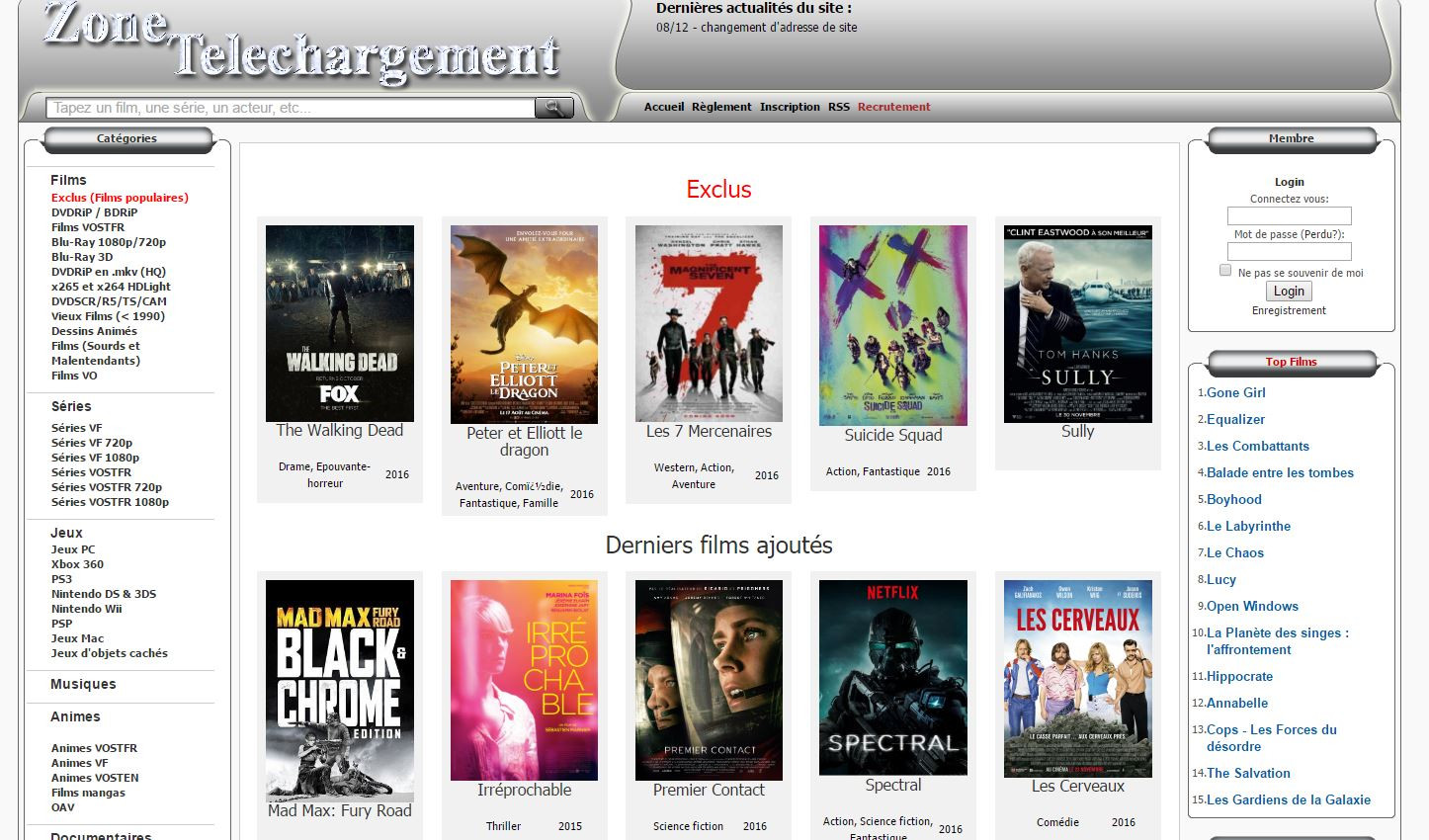
Task: Open the Films mangas category
Action: click(88, 793)
